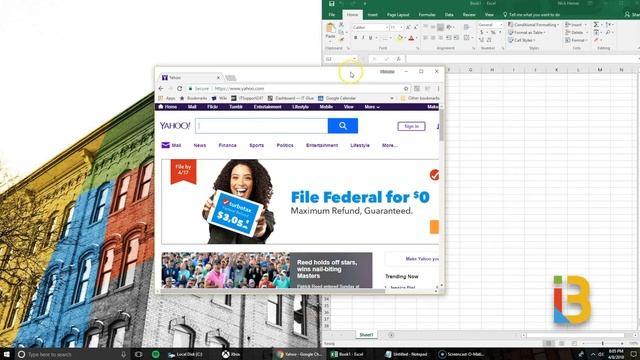Viewport: 640px width, 360px height.
Task: Open Format as Table dropdown
Action: 527,32
